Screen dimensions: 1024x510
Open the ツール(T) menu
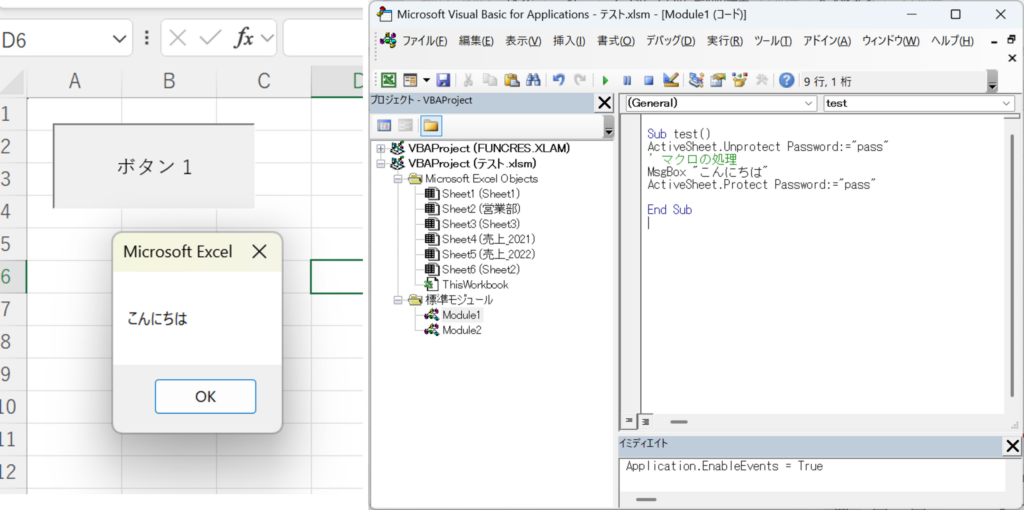pyautogui.click(x=773, y=41)
